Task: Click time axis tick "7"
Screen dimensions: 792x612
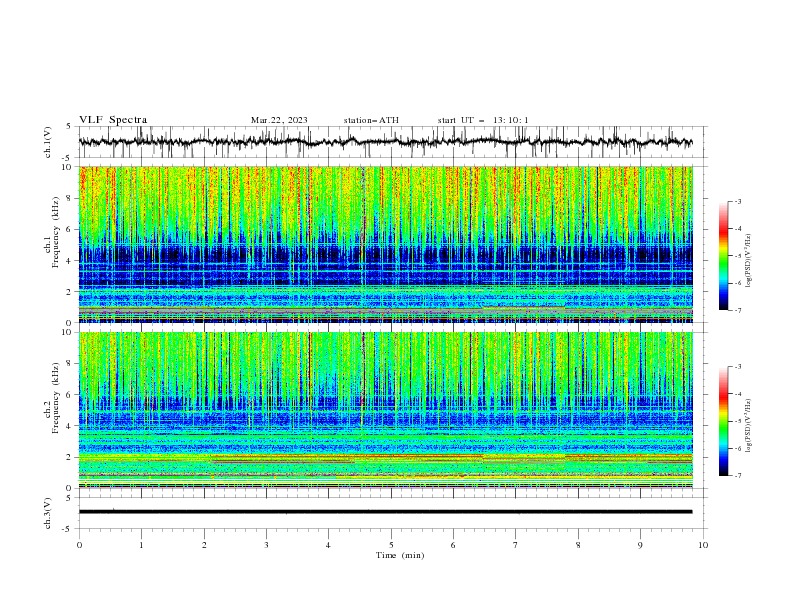Action: [x=516, y=545]
